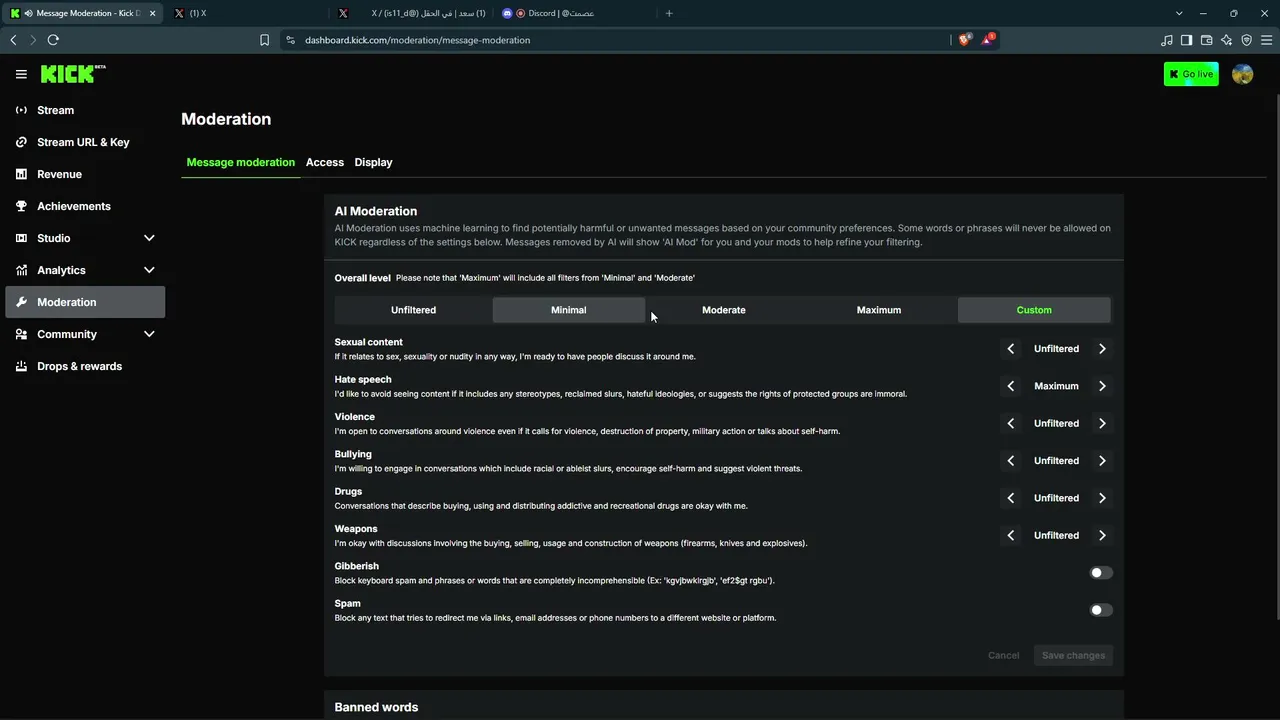Viewport: 1280px width, 720px height.
Task: Click the Drops & rewards icon
Action: point(21,366)
